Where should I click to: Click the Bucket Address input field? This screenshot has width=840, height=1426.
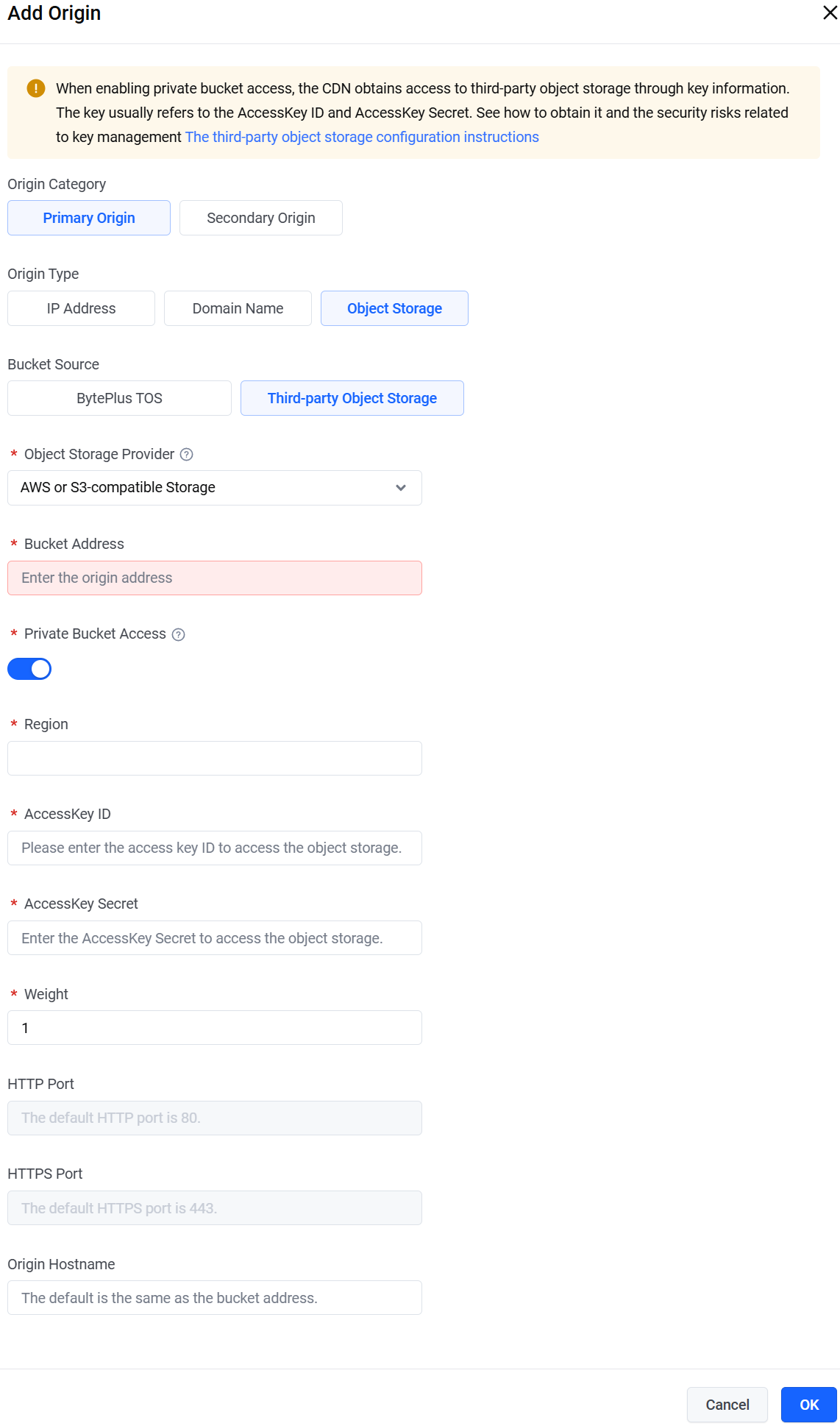click(214, 578)
